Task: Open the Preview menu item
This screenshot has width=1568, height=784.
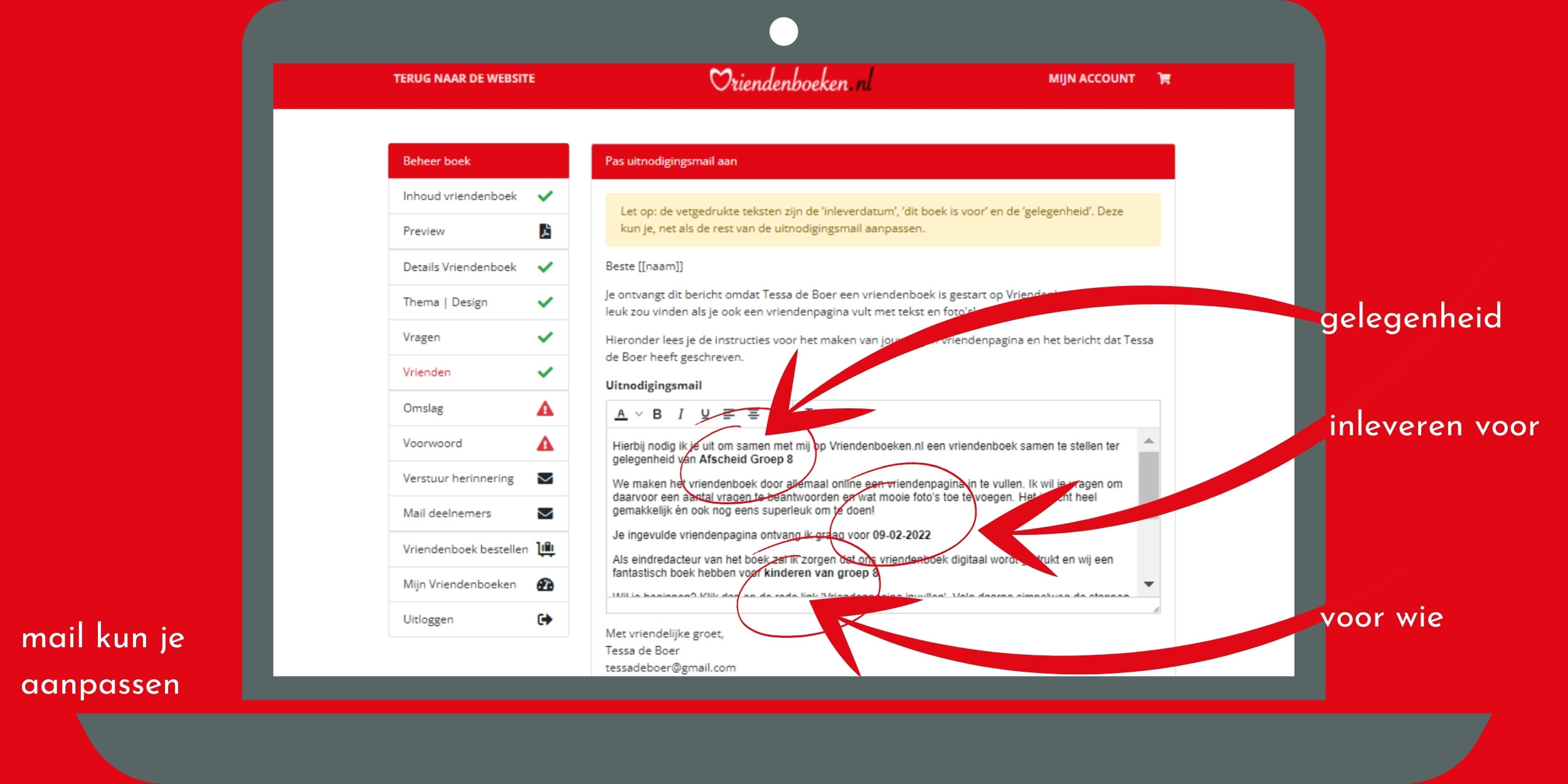Action: [x=479, y=231]
